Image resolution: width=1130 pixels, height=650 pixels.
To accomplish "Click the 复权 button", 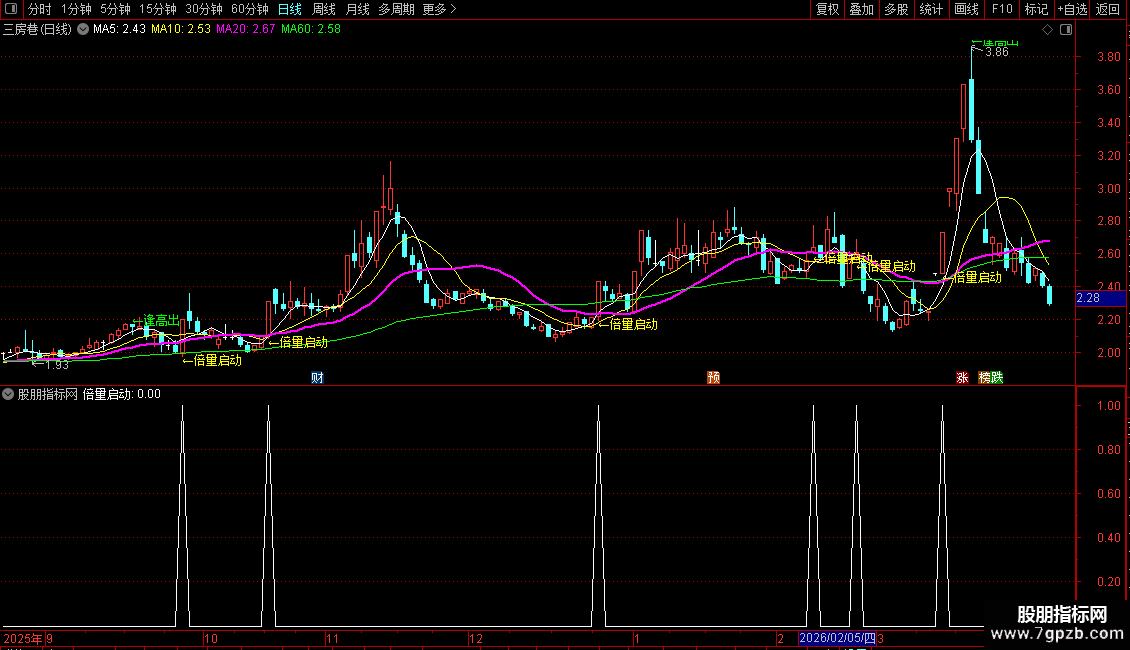I will click(827, 9).
